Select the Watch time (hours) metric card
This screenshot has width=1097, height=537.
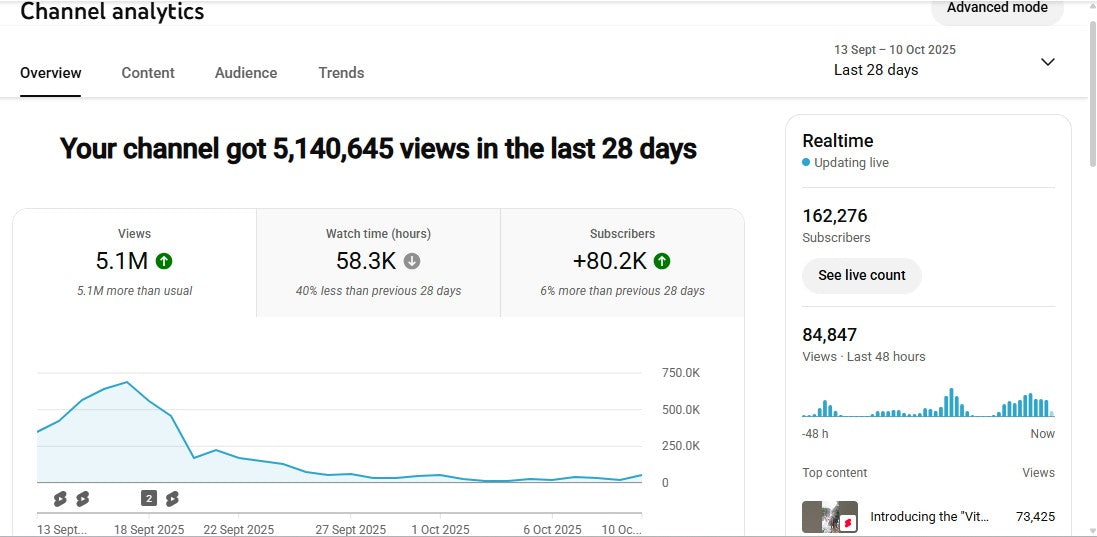(x=378, y=263)
